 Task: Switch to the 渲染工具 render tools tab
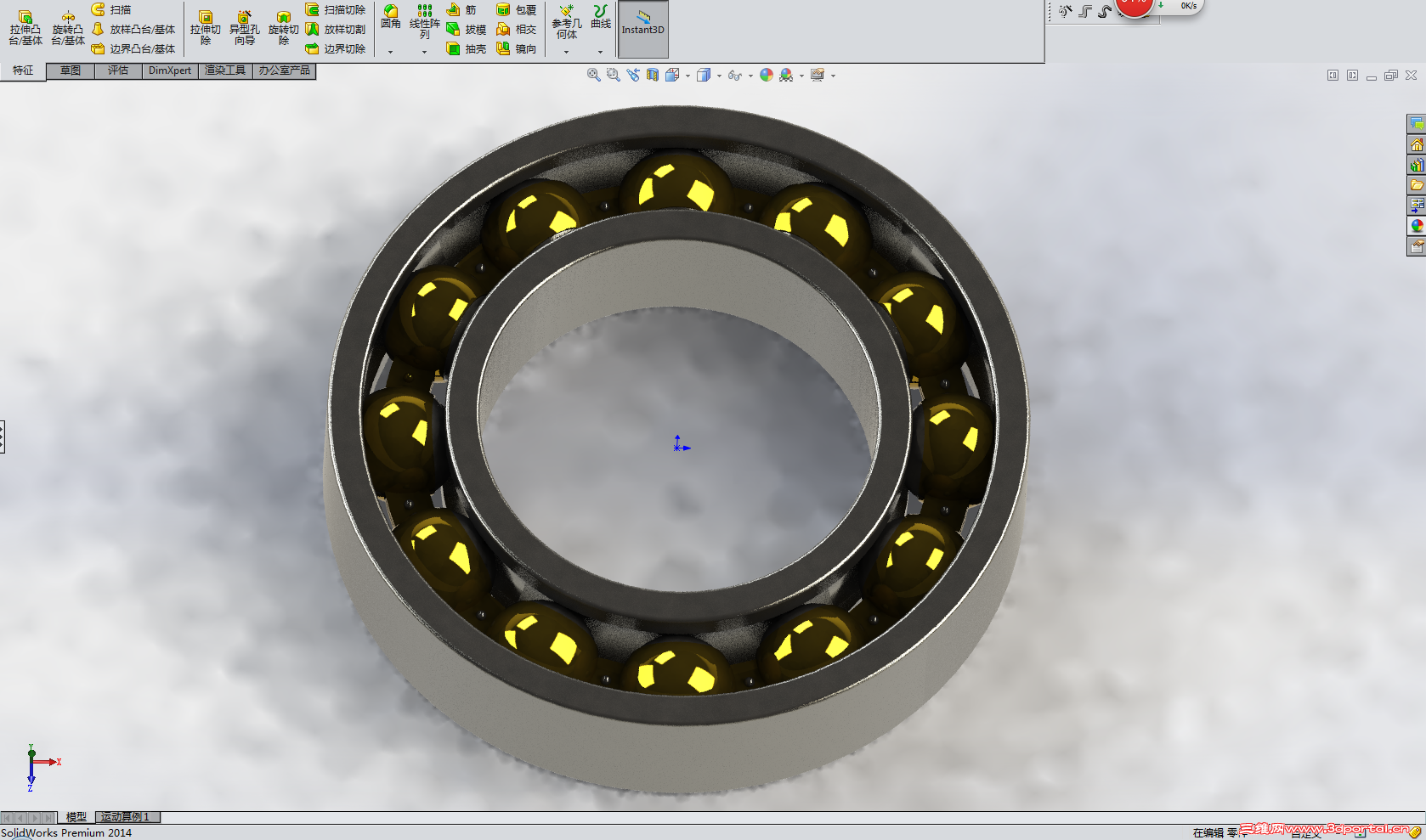[225, 70]
